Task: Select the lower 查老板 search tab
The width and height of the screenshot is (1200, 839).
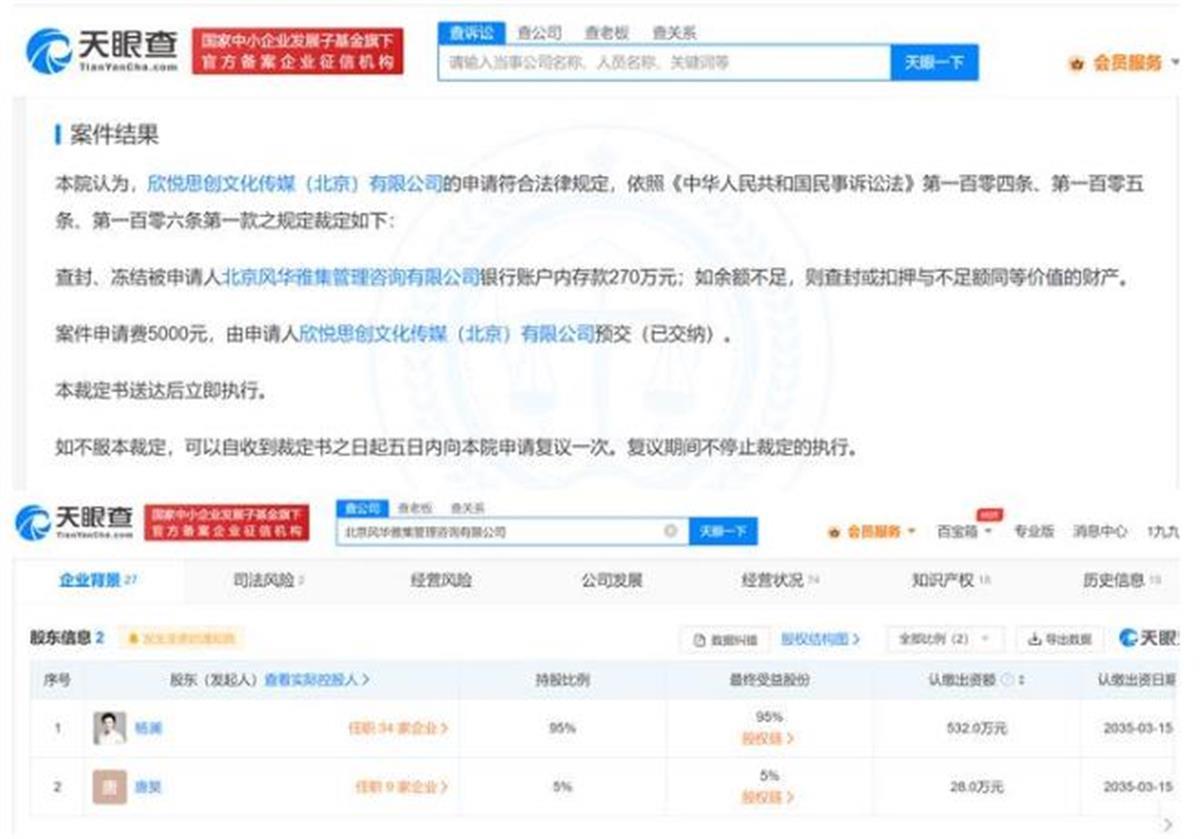Action: pyautogui.click(x=414, y=508)
